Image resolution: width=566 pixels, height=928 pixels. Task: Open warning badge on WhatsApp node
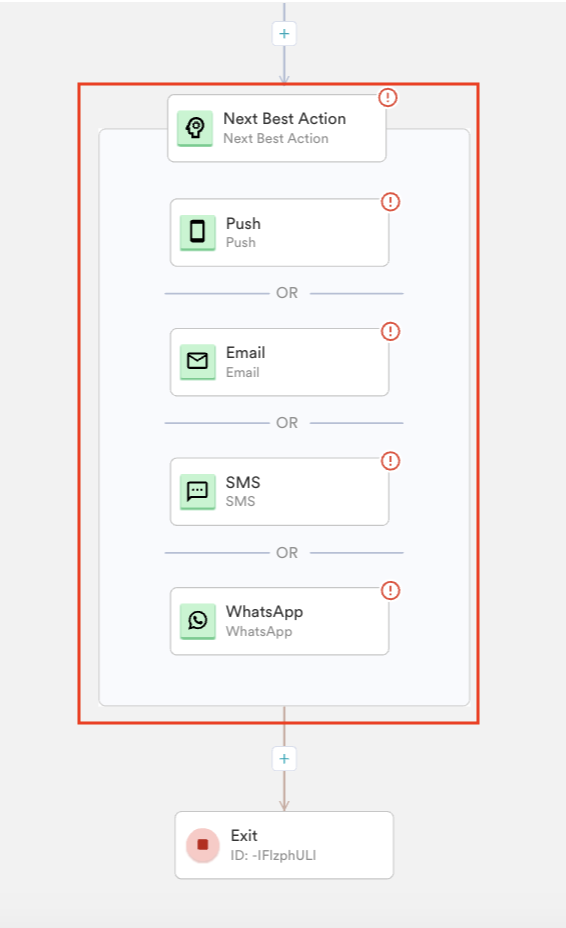[390, 590]
